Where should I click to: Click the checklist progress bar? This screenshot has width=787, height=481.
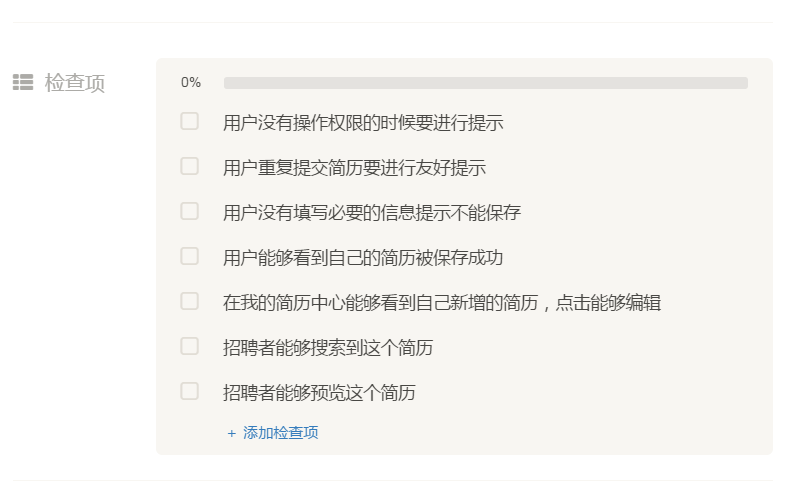(485, 83)
